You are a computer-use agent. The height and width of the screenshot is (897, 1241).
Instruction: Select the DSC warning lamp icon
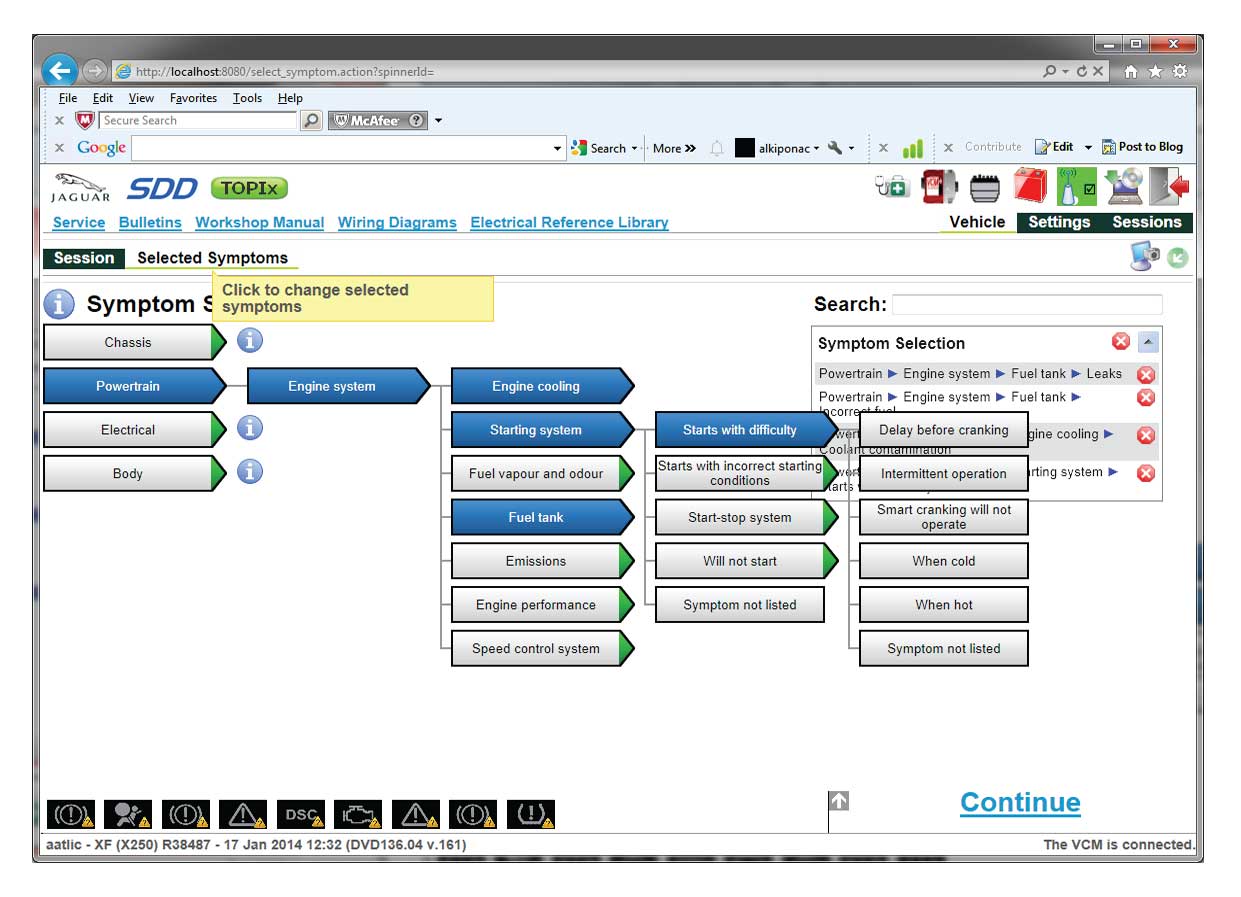coord(300,814)
